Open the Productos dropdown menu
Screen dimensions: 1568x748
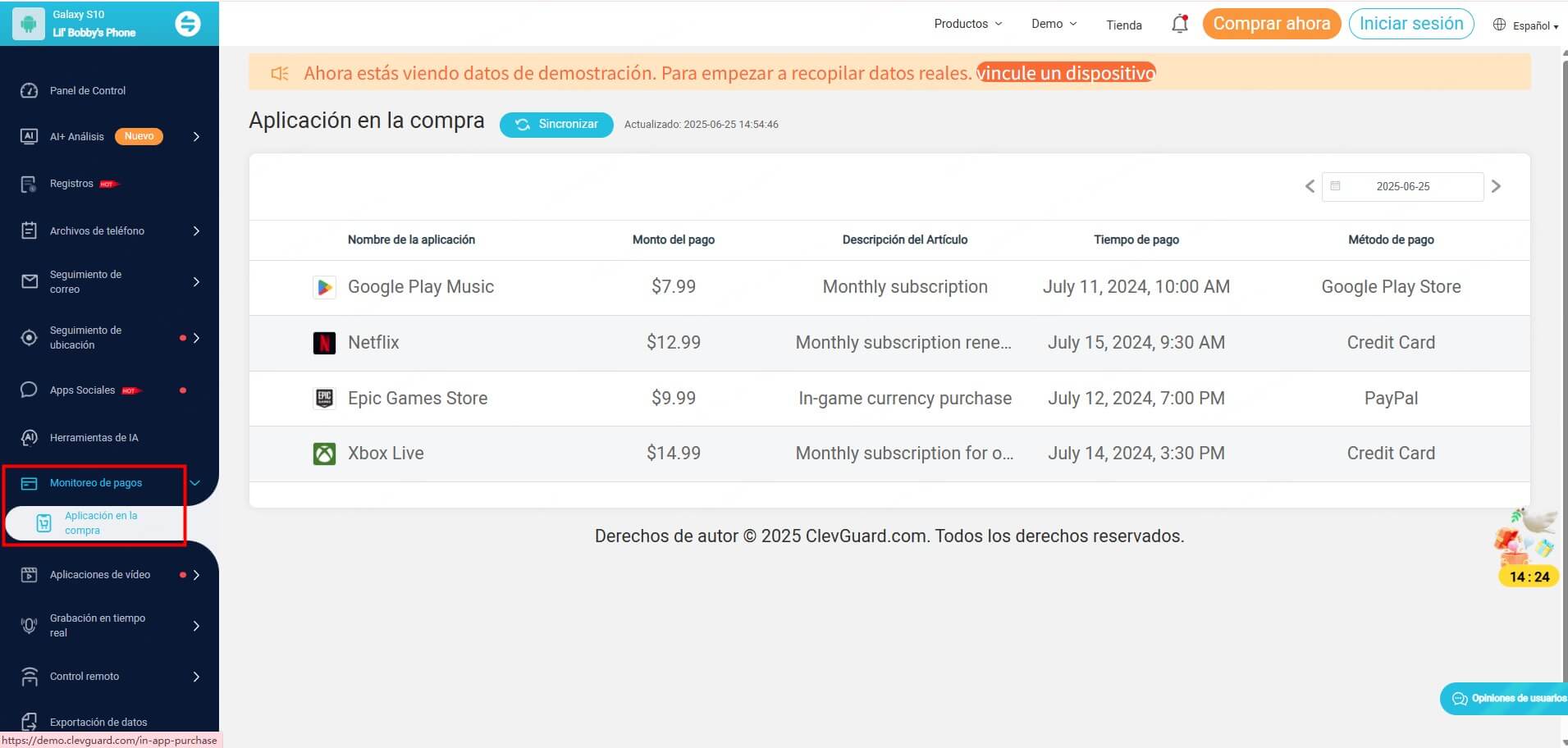pyautogui.click(x=968, y=24)
